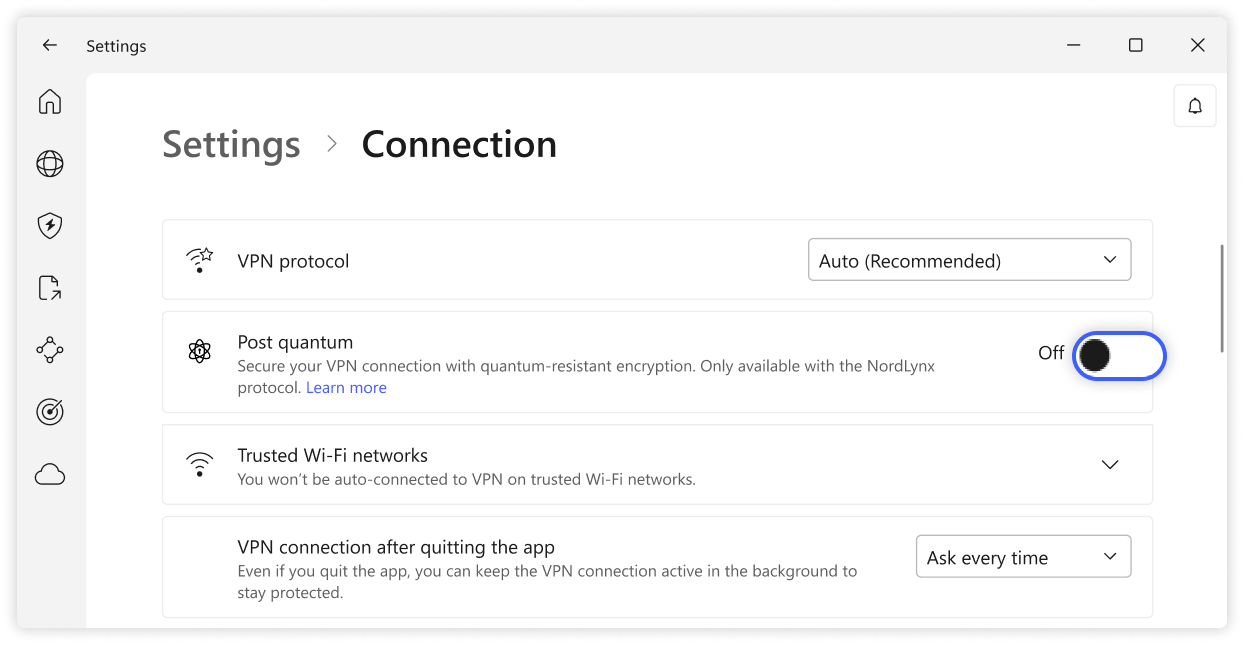Open the cloud icon in sidebar
The width and height of the screenshot is (1244, 645).
50,474
